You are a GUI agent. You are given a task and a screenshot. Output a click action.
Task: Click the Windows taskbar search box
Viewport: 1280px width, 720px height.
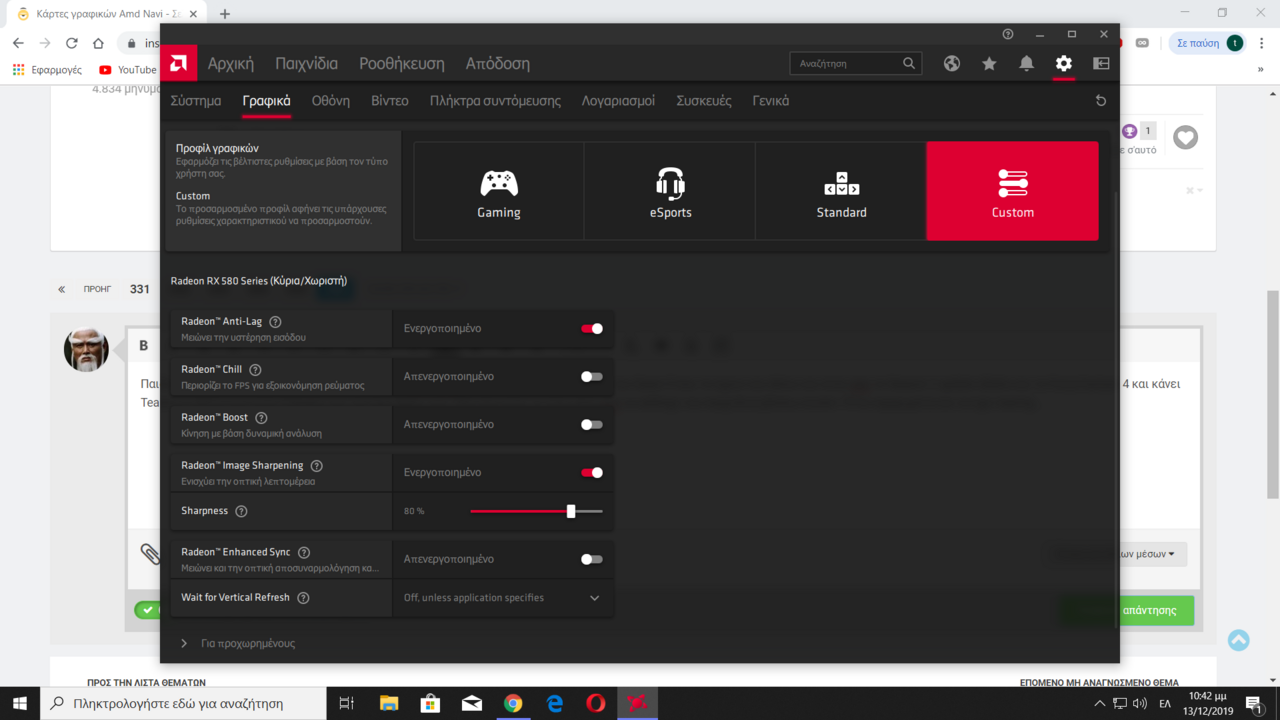point(183,703)
